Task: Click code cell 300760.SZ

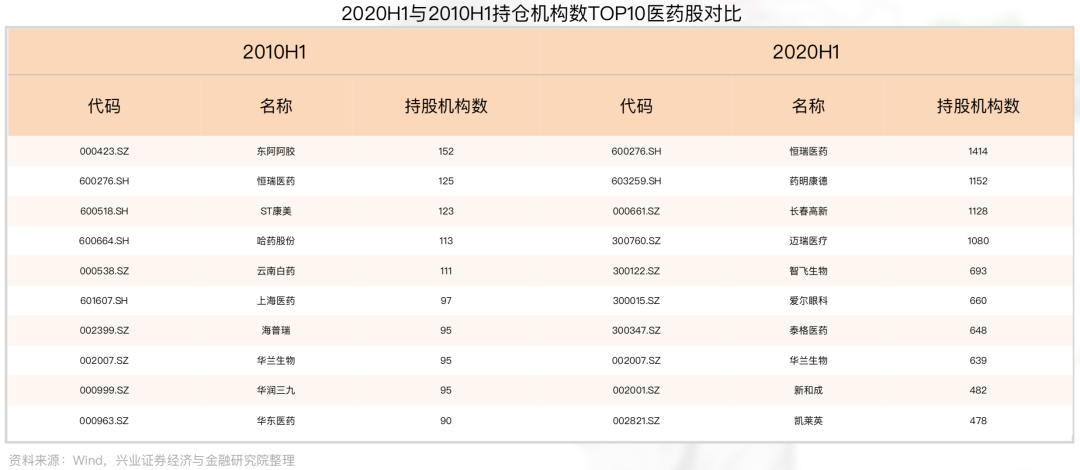Action: (636, 241)
